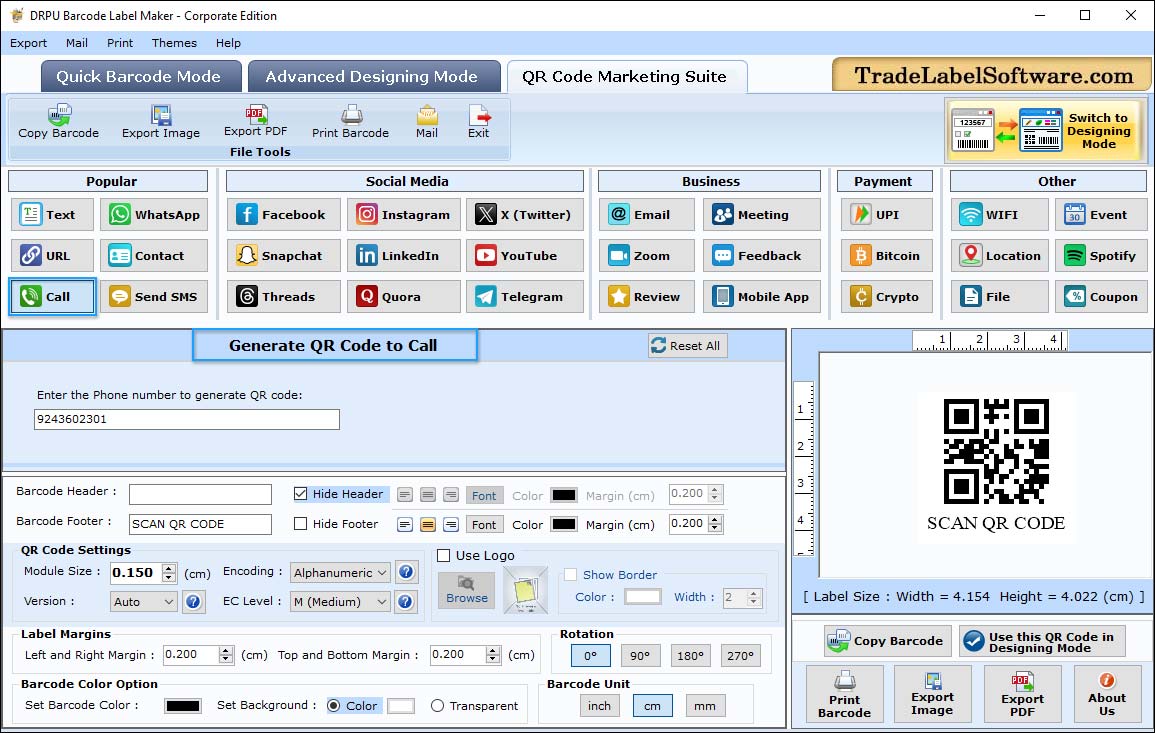This screenshot has width=1155, height=733.
Task: Adjust Left and Right Margin stepper
Action: tap(226, 655)
